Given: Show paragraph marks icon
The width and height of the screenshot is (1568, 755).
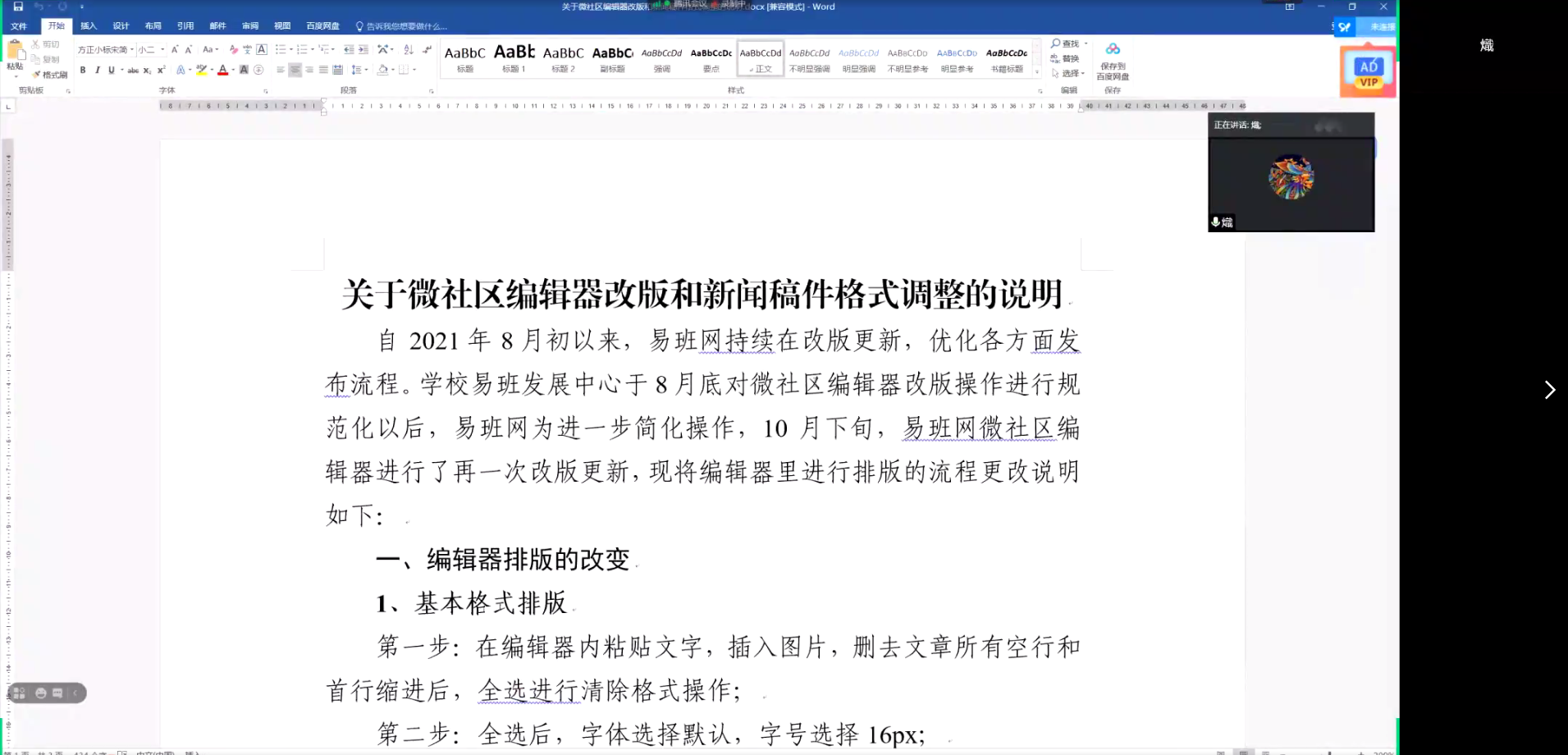Looking at the screenshot, I should click(427, 49).
